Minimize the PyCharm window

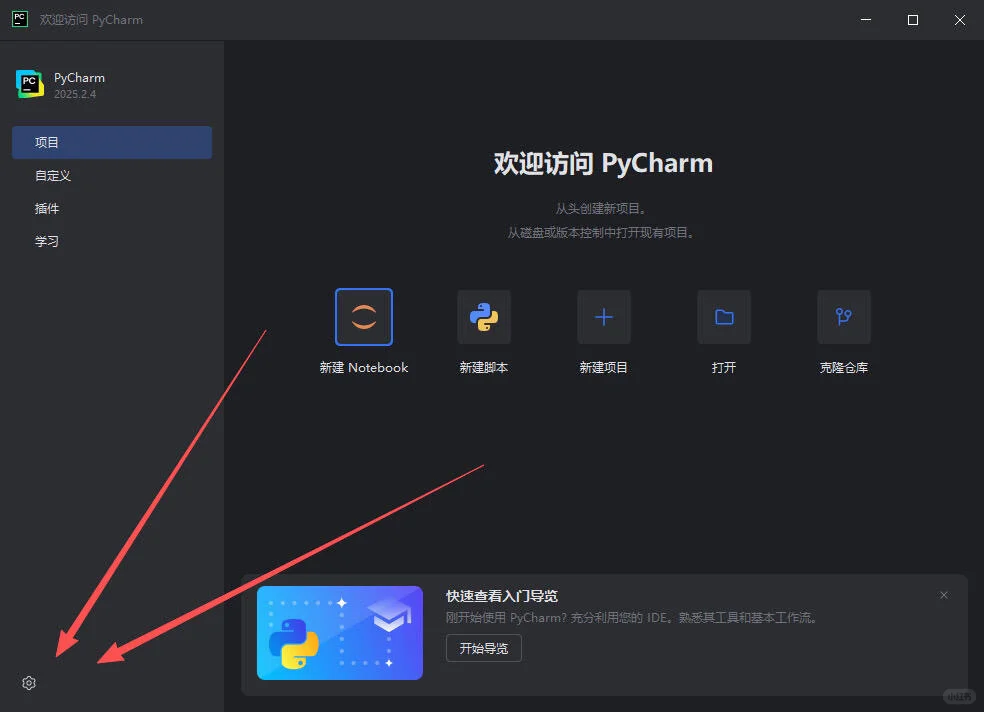(864, 19)
